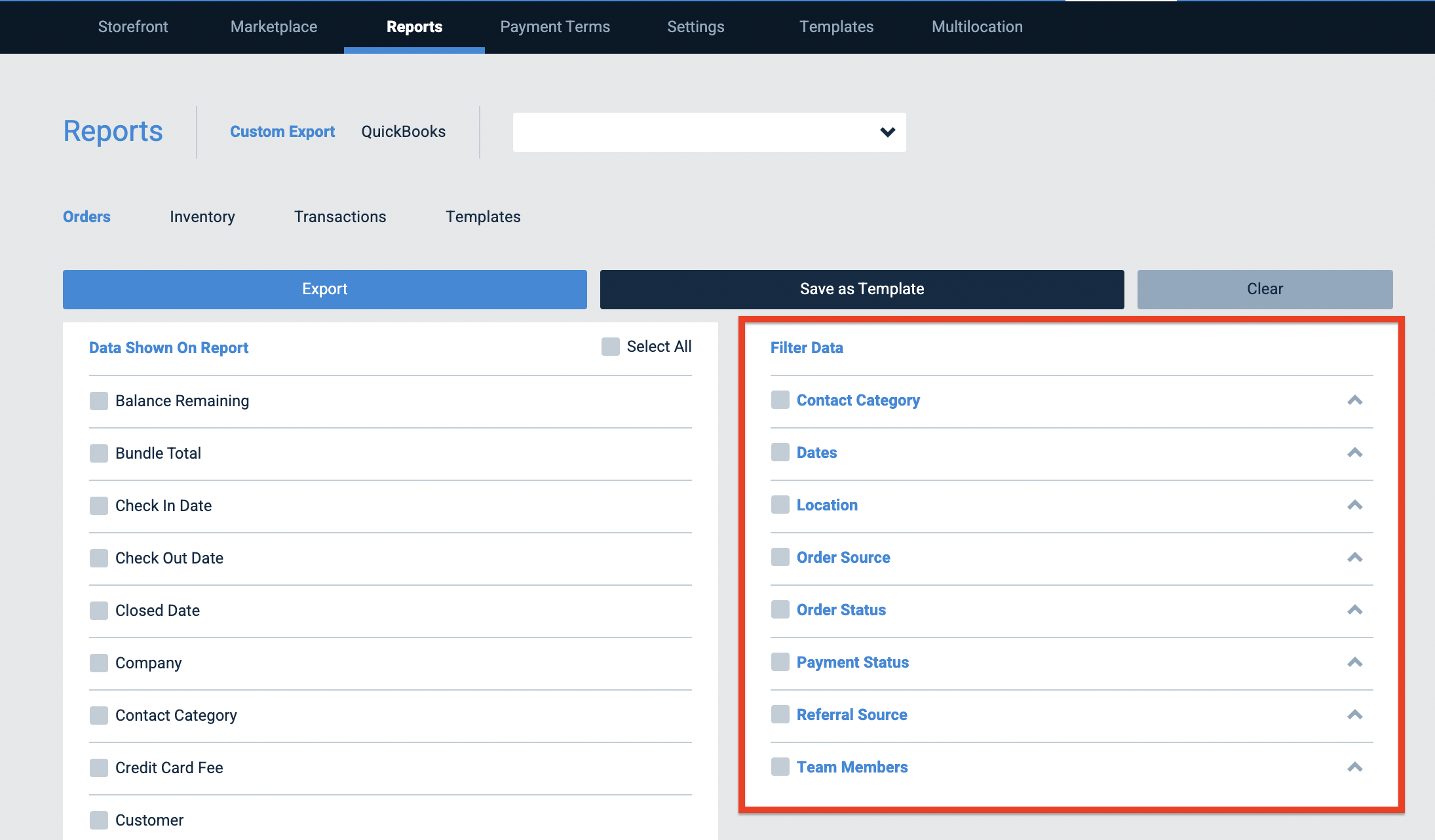Open the Payment Terms menu
1435x840 pixels.
pos(555,27)
